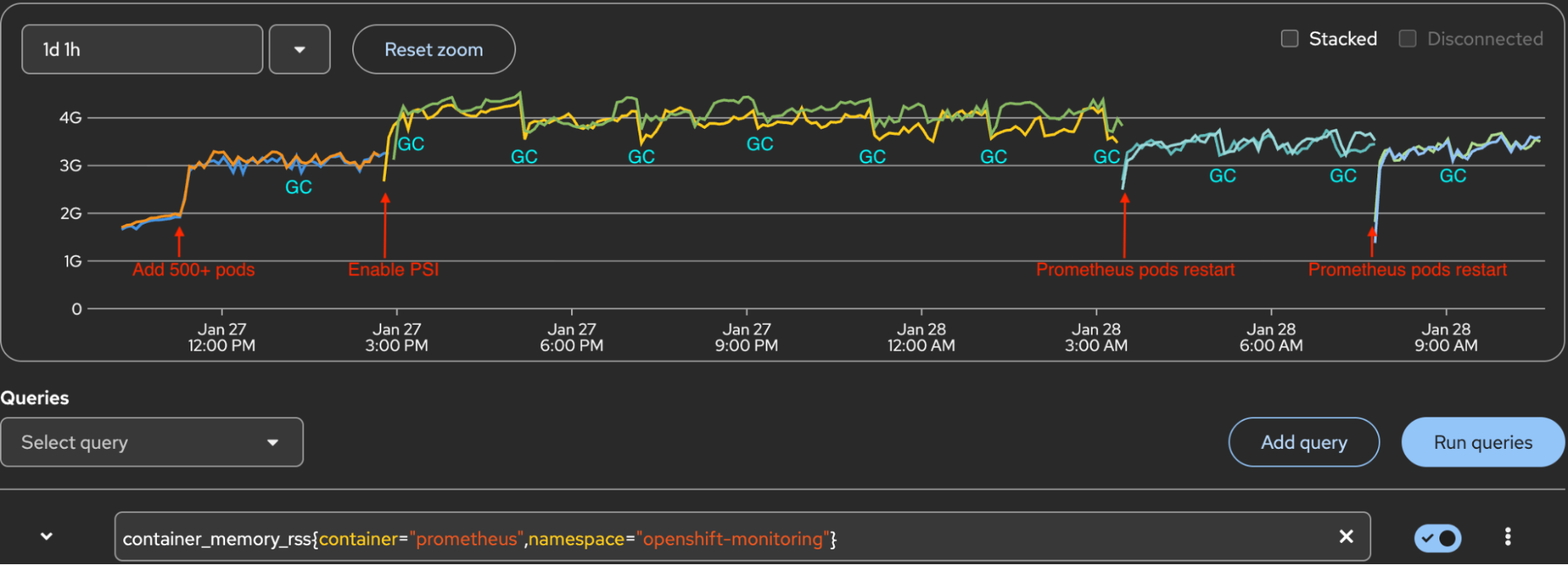
Task: Expand the "Select query" dropdown
Action: tap(151, 443)
